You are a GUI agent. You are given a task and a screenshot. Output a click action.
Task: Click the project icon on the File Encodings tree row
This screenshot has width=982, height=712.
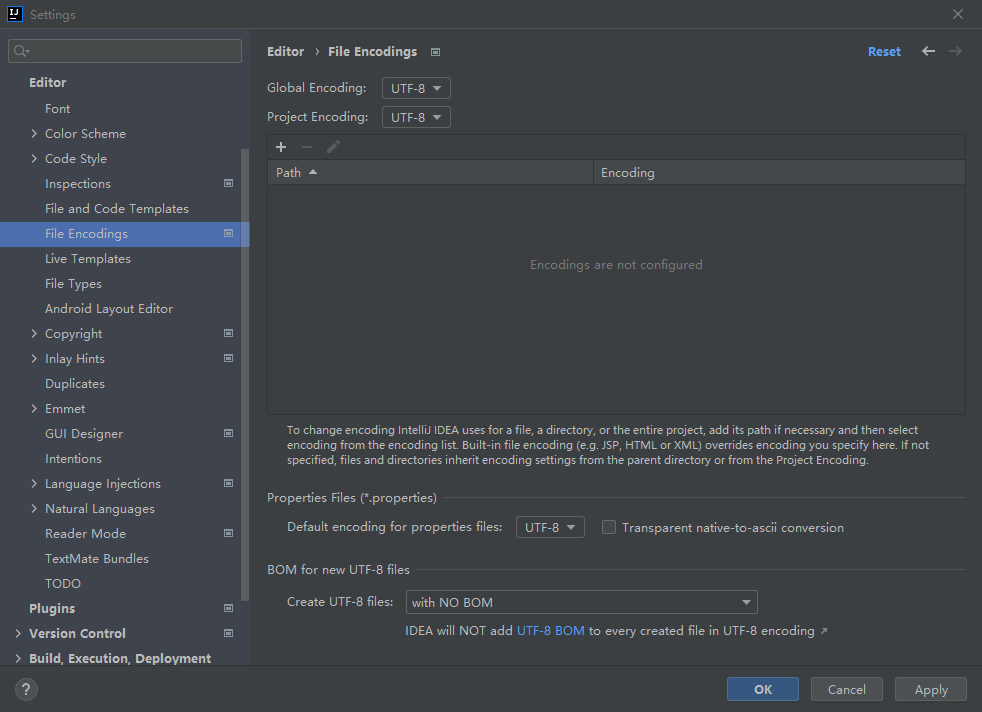[x=229, y=233]
